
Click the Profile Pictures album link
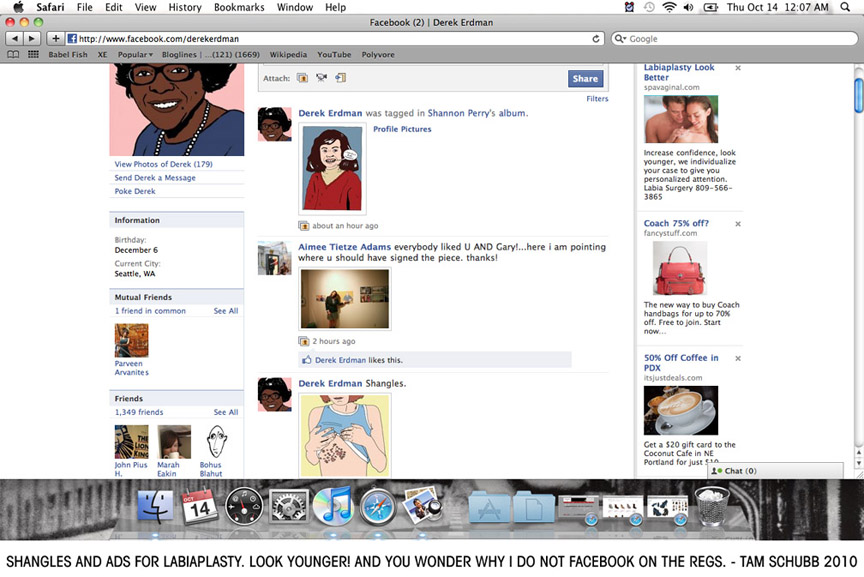402,129
